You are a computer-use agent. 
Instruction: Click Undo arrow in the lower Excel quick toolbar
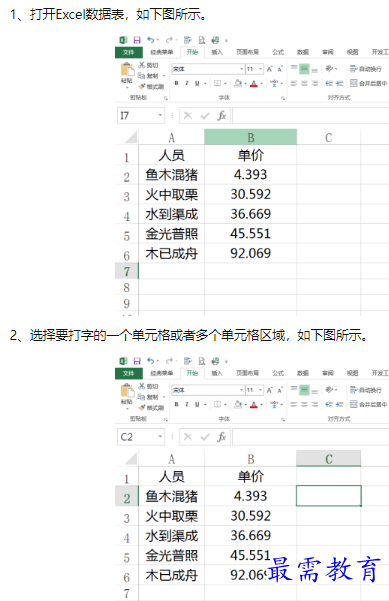tap(151, 361)
